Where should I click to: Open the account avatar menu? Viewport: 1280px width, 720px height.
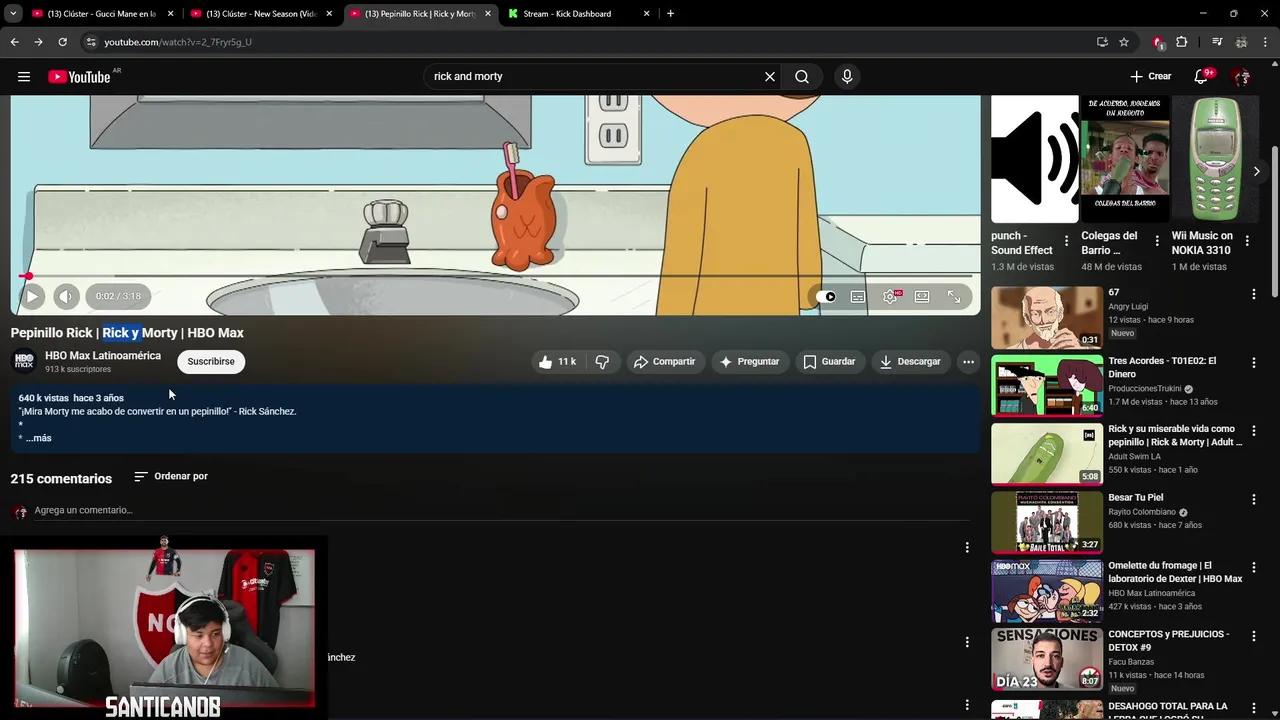1242,77
